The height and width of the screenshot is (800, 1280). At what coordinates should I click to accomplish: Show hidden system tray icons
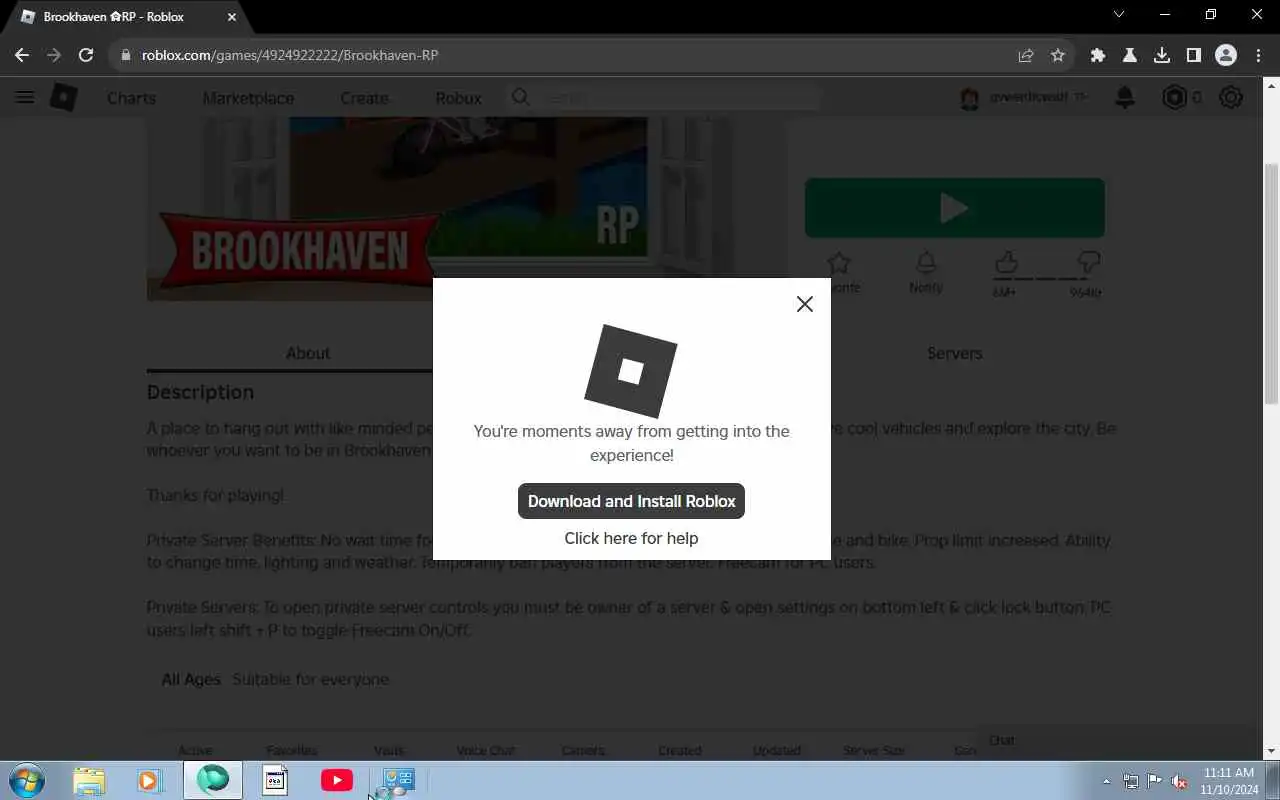click(1106, 781)
